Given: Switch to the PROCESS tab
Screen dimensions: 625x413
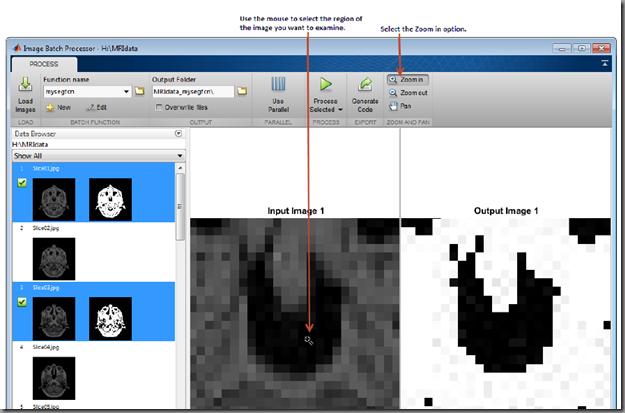Looking at the screenshot, I should (x=44, y=64).
